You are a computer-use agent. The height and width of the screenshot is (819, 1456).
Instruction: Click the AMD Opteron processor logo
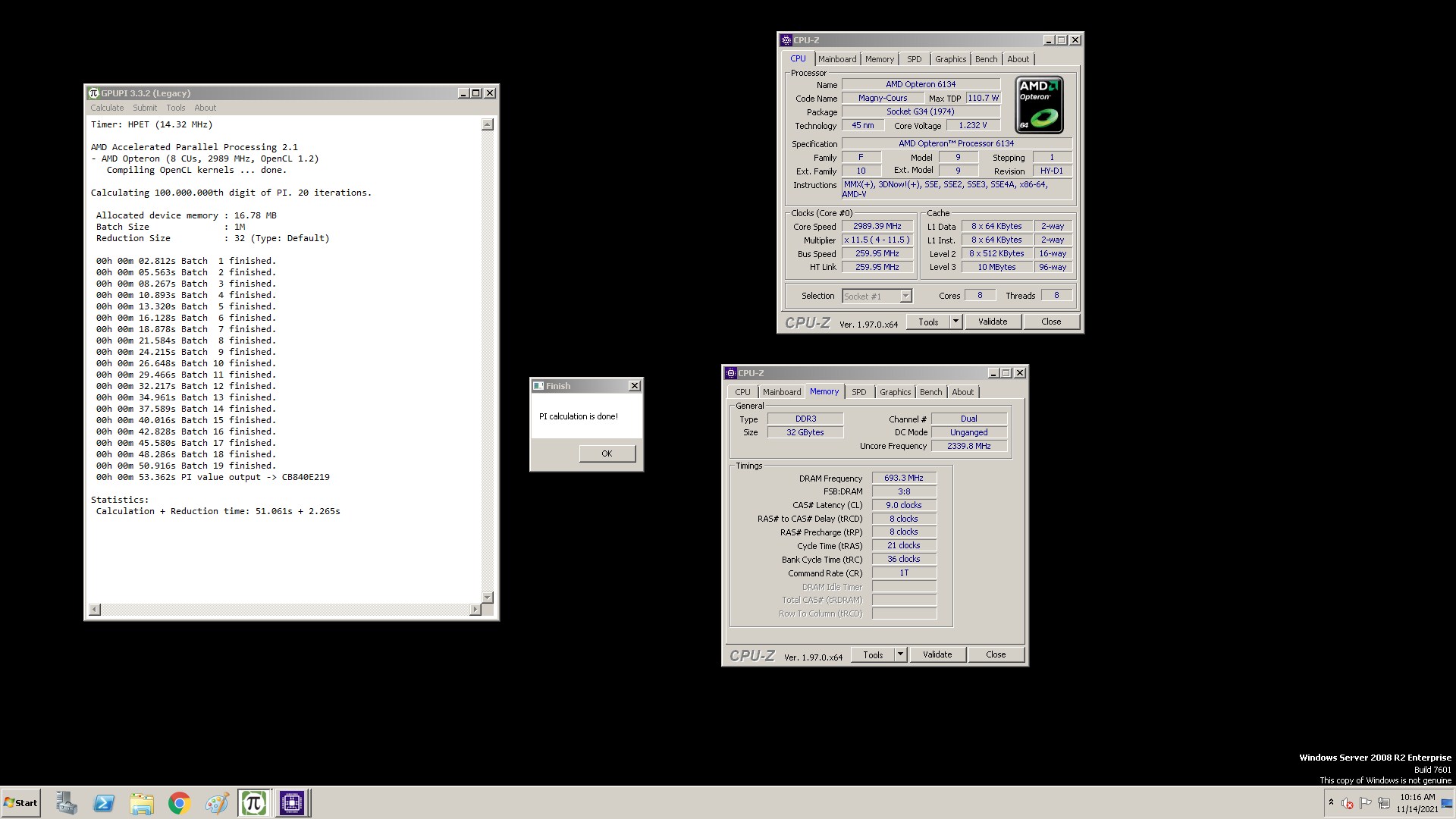(x=1039, y=105)
